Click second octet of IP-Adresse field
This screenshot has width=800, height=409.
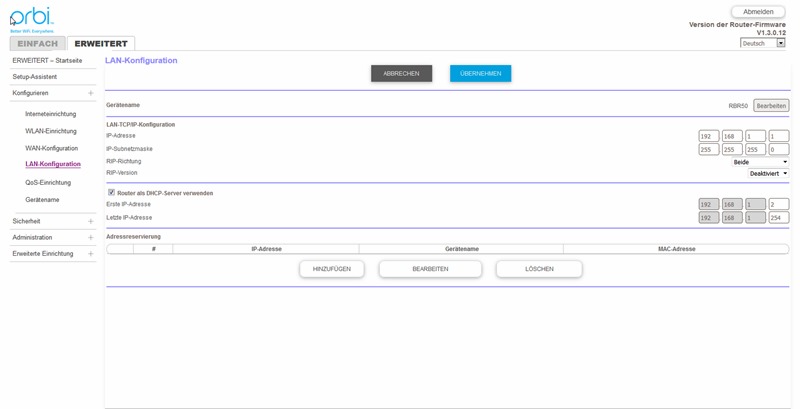click(732, 136)
